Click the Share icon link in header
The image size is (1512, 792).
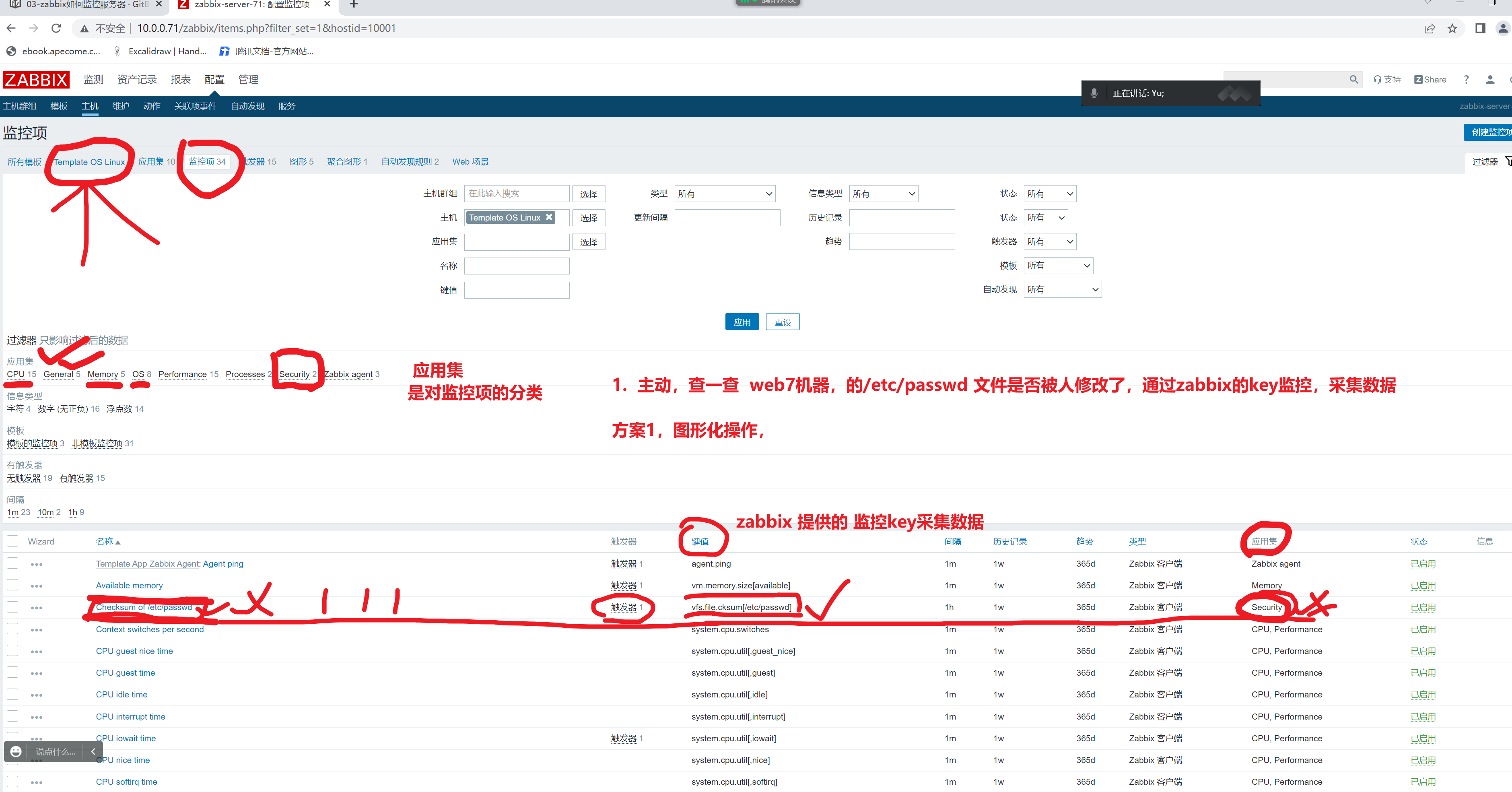point(1430,79)
